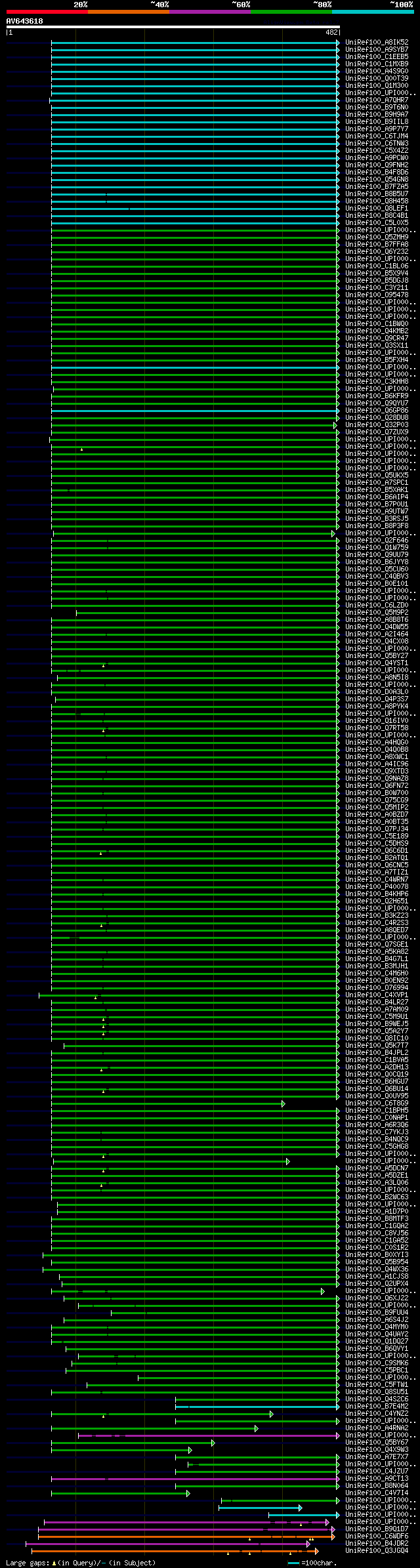Select the UniRef100_B5X9V4 label
This screenshot has height=1568, width=420.
377,274
